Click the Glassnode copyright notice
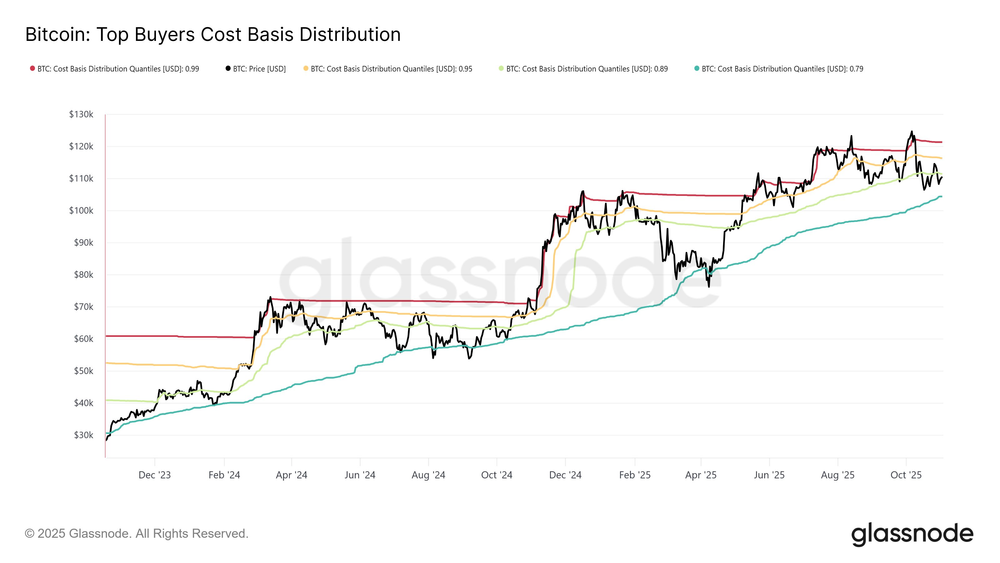Viewport: 1000px width, 563px height. [136, 534]
